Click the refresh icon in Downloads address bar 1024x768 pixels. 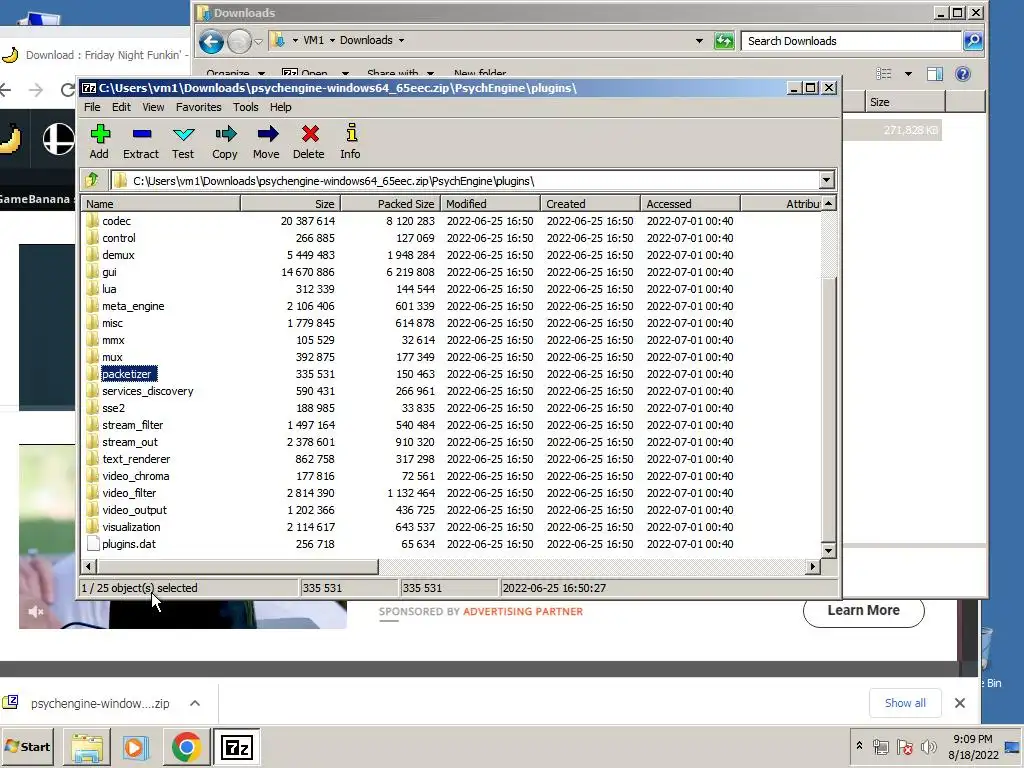[x=724, y=41]
